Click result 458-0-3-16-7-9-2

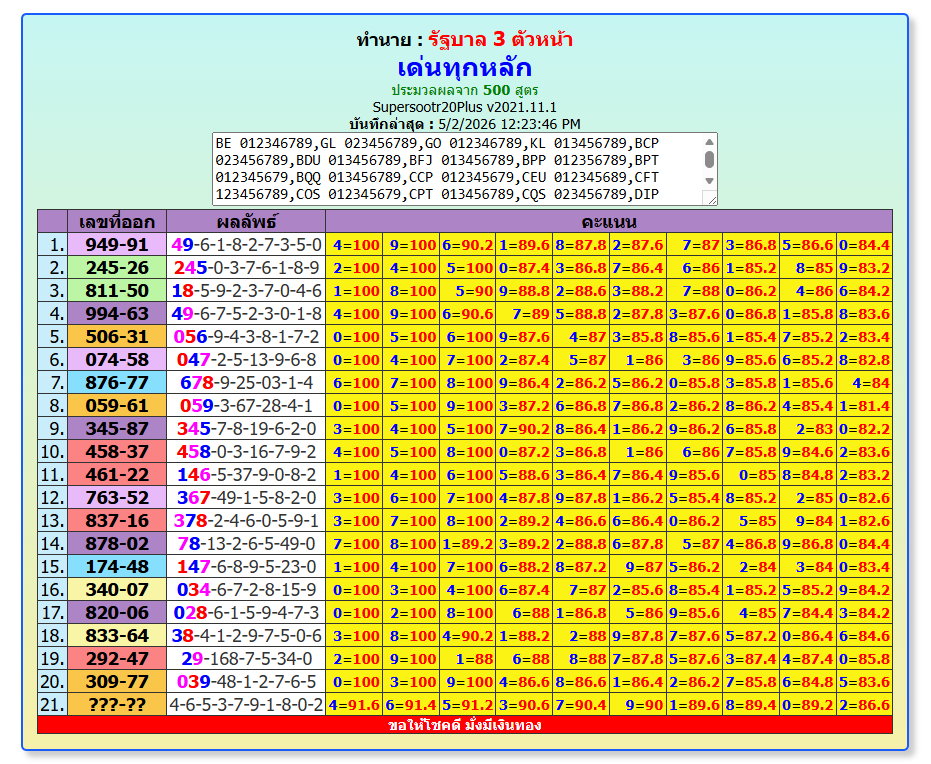coord(246,452)
